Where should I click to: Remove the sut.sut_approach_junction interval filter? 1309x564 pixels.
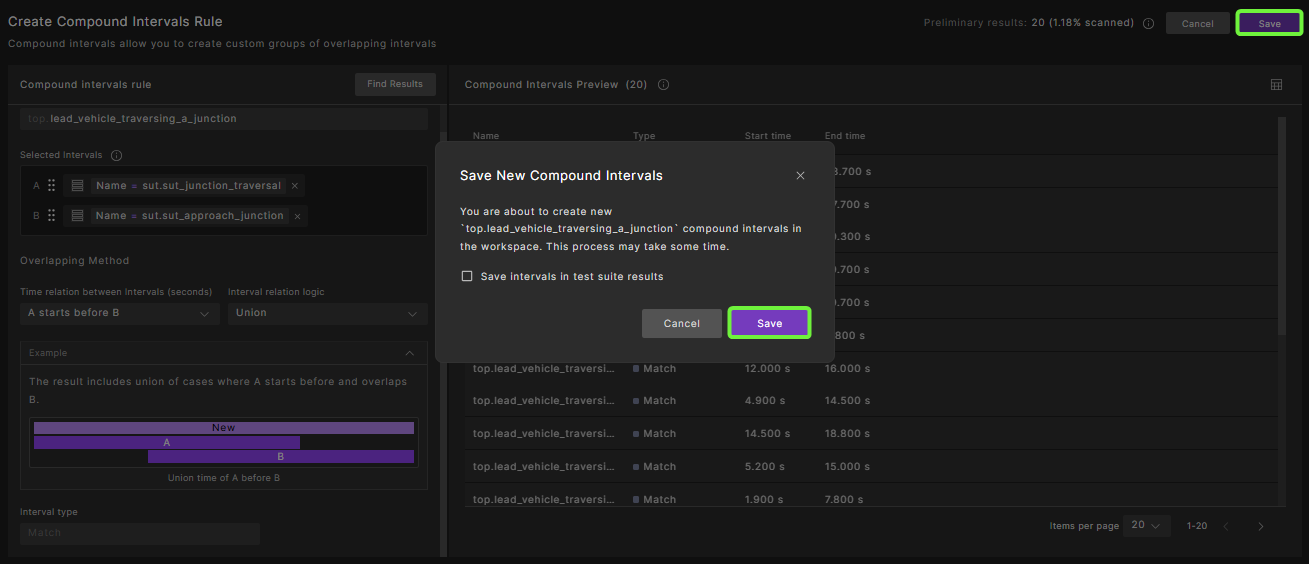[297, 216]
